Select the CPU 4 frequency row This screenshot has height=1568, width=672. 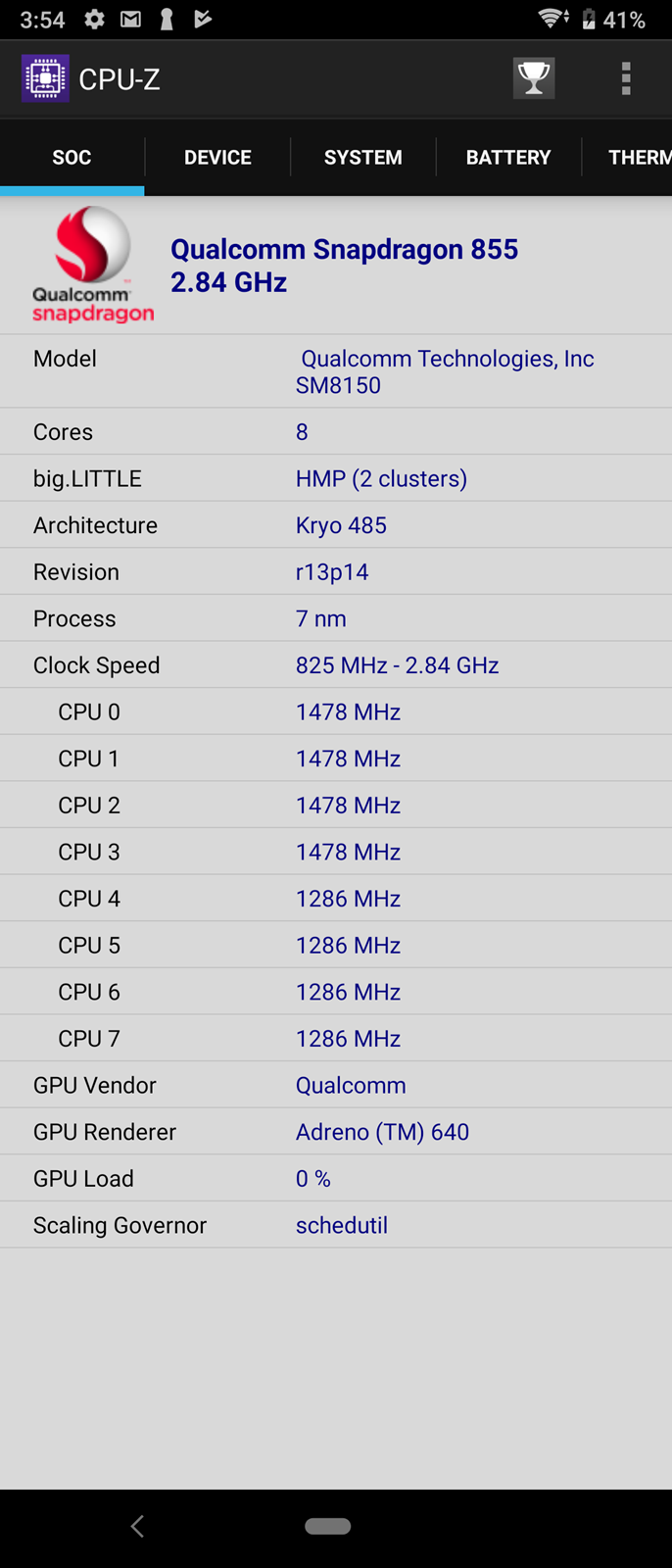[336, 899]
